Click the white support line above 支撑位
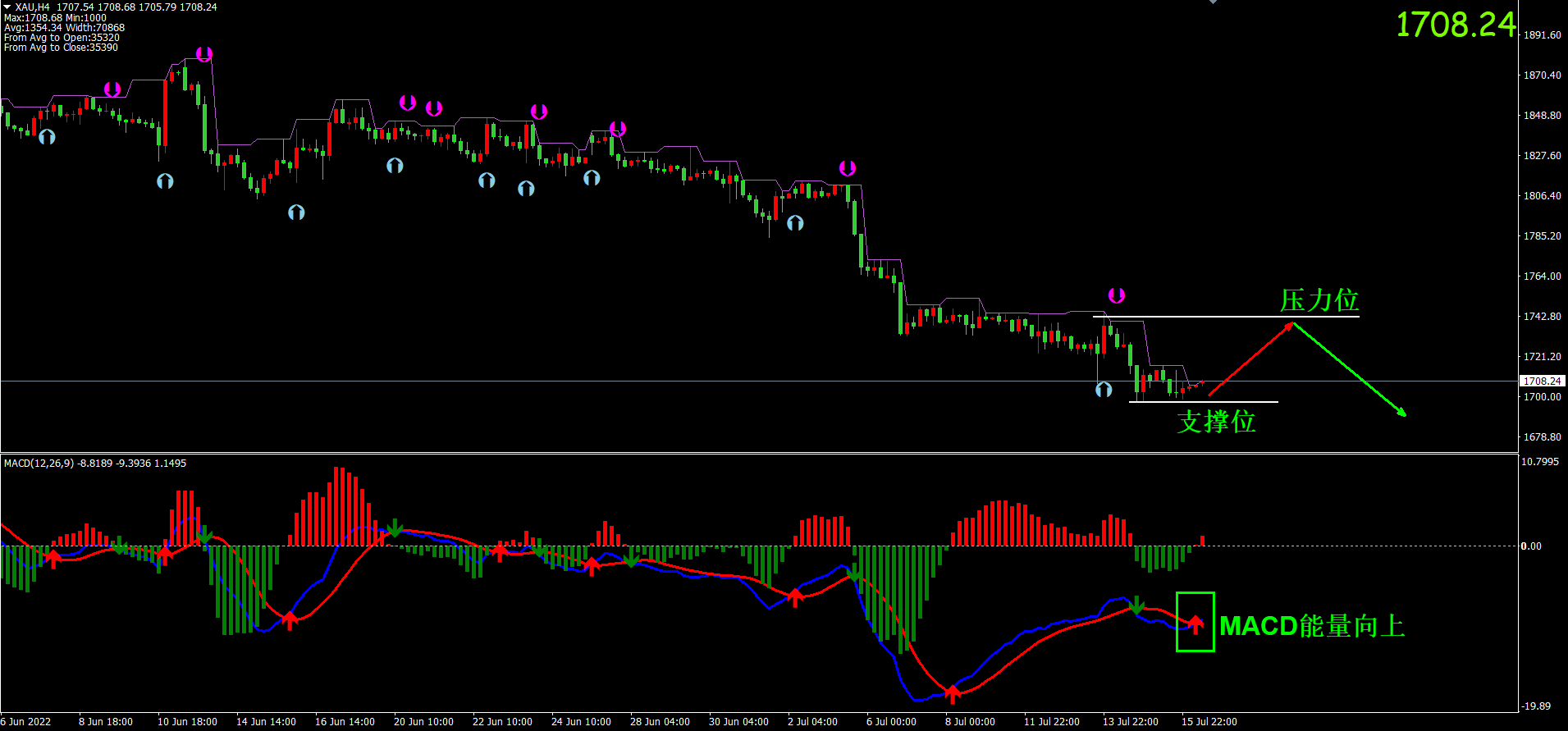 click(x=1203, y=402)
